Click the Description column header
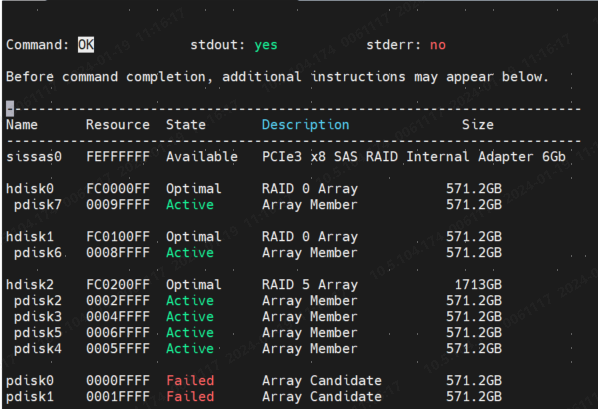Image resolution: width=598 pixels, height=409 pixels. click(305, 125)
